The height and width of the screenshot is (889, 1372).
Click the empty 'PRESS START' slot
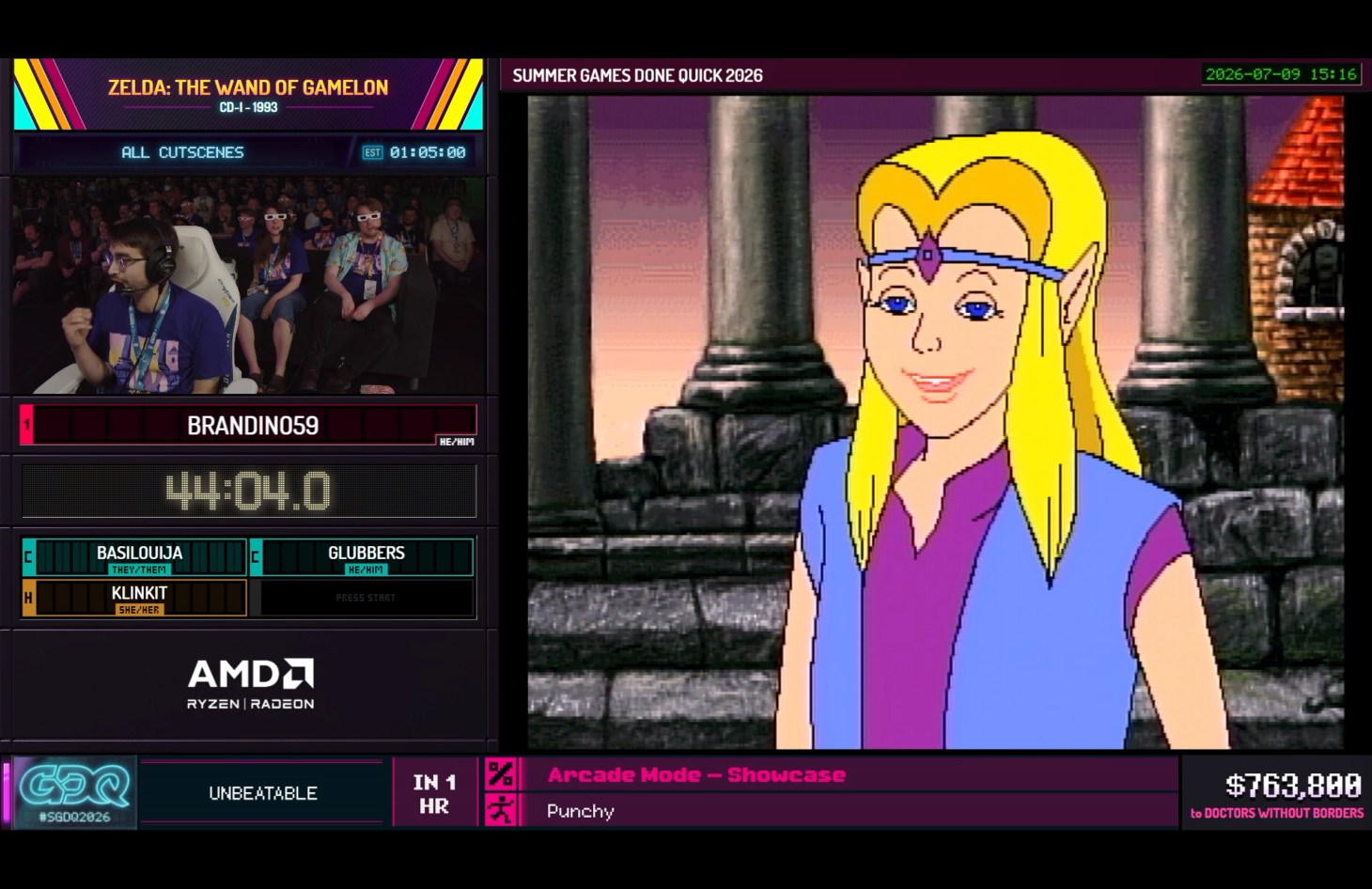point(366,598)
